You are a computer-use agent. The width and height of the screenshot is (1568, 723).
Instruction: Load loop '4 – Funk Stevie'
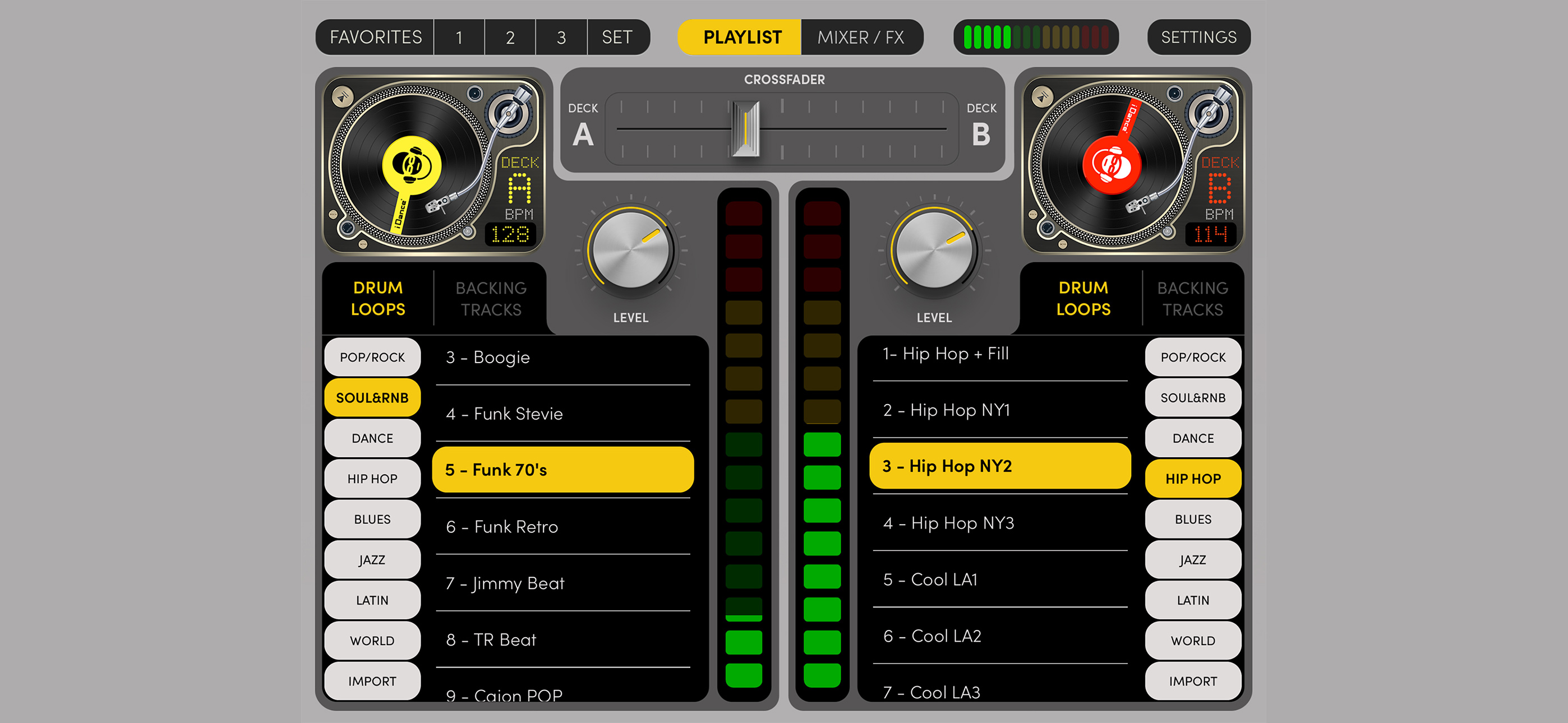[x=563, y=414]
